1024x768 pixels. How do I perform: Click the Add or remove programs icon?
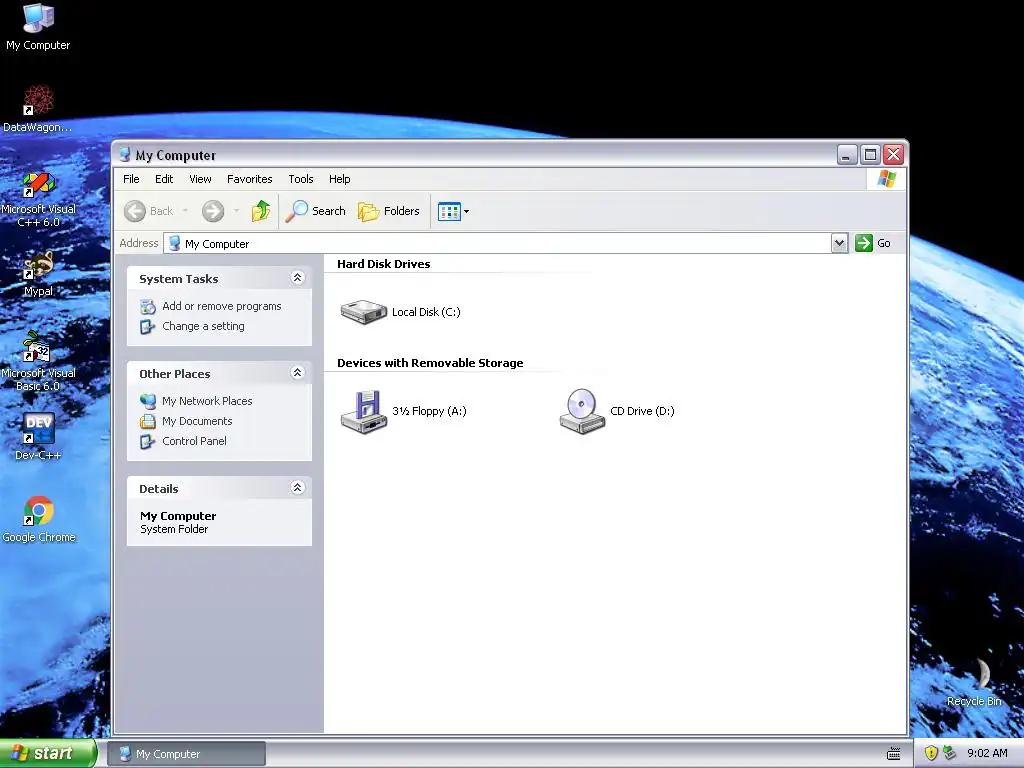click(x=148, y=306)
